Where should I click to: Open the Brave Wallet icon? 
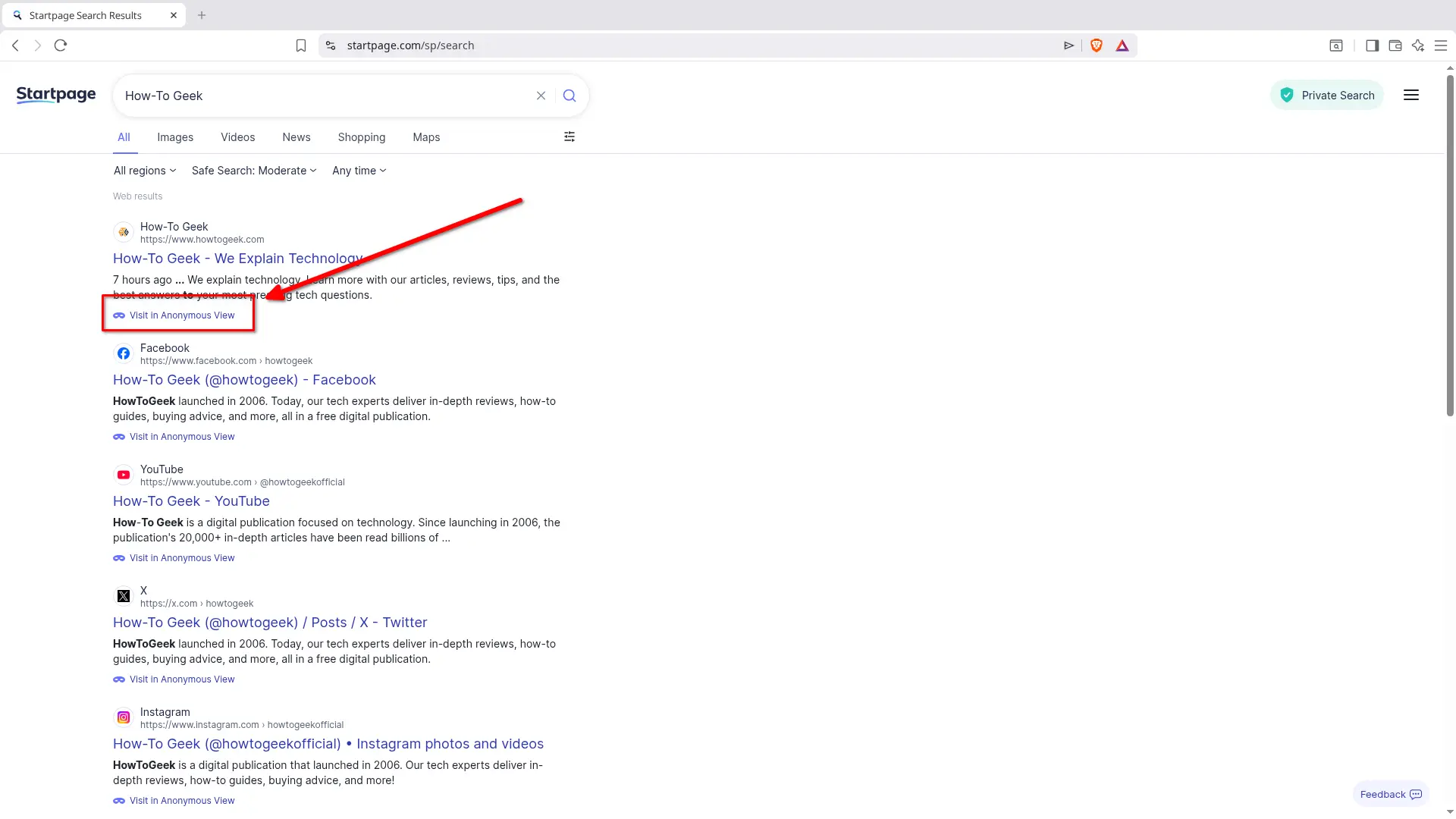(x=1395, y=45)
